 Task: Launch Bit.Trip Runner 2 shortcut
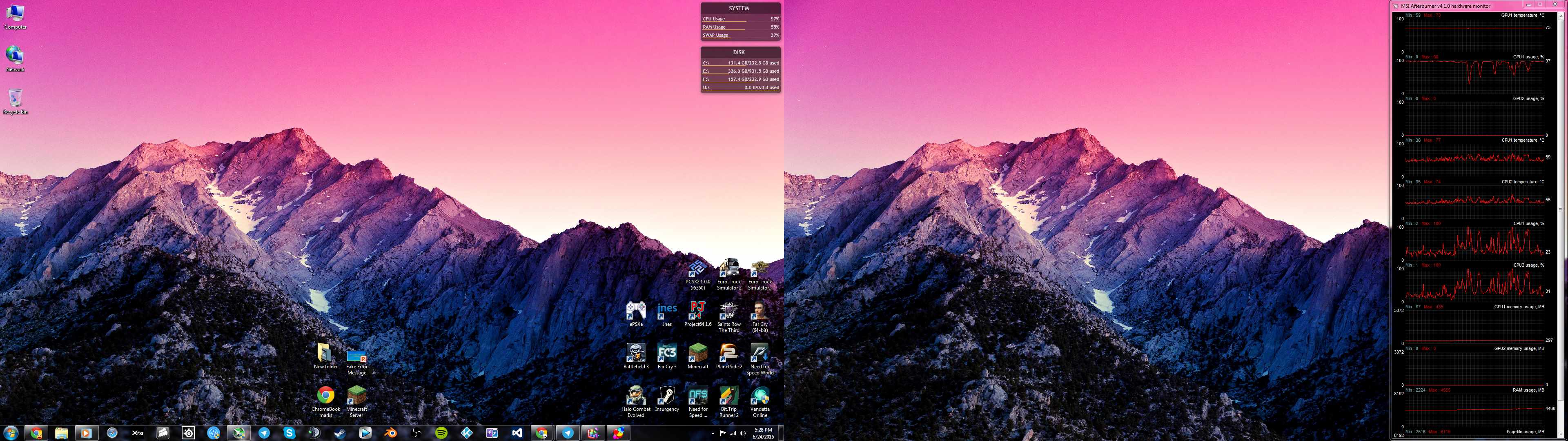(728, 402)
